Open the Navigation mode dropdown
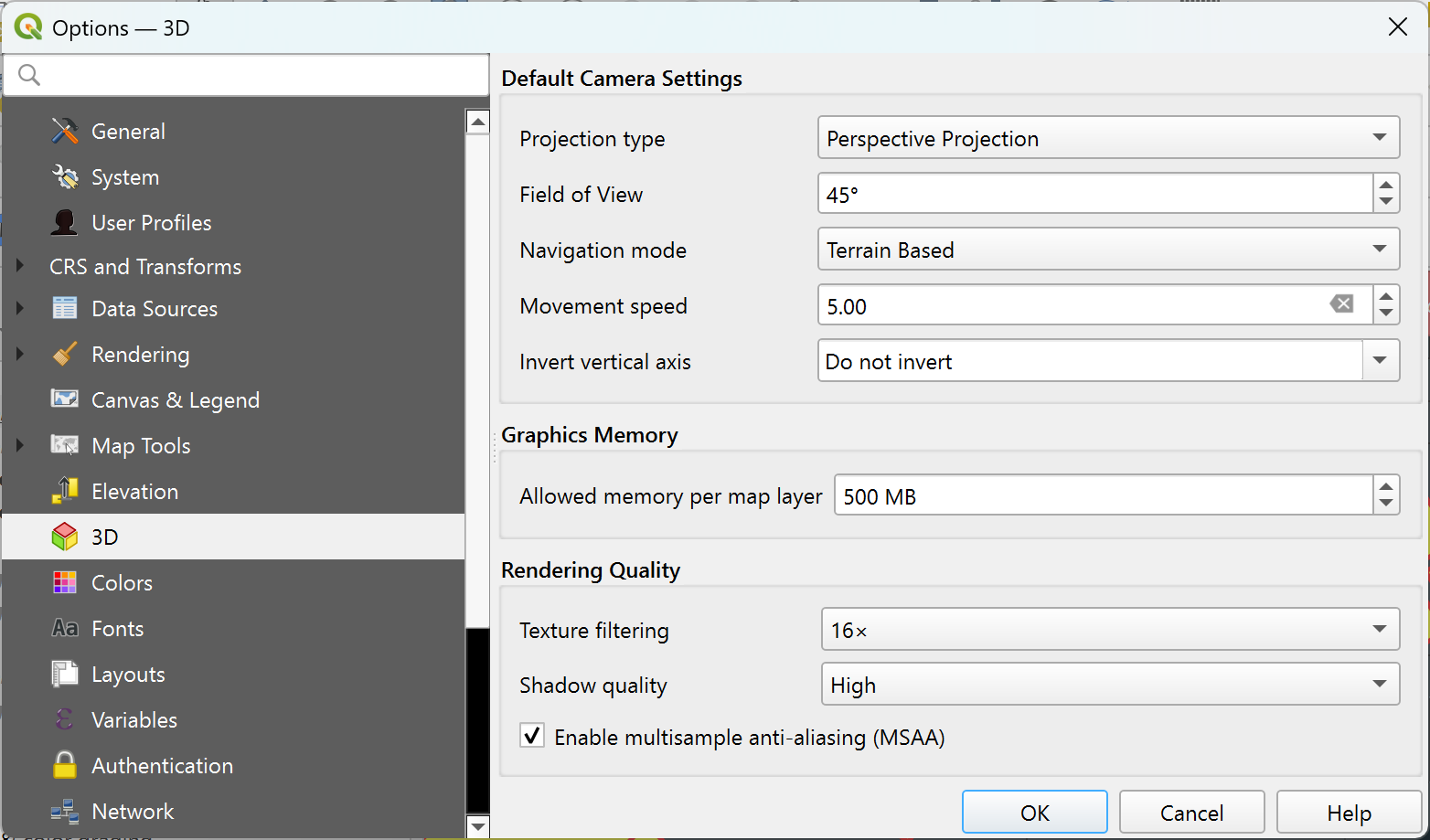This screenshot has width=1430, height=840. [x=1108, y=250]
